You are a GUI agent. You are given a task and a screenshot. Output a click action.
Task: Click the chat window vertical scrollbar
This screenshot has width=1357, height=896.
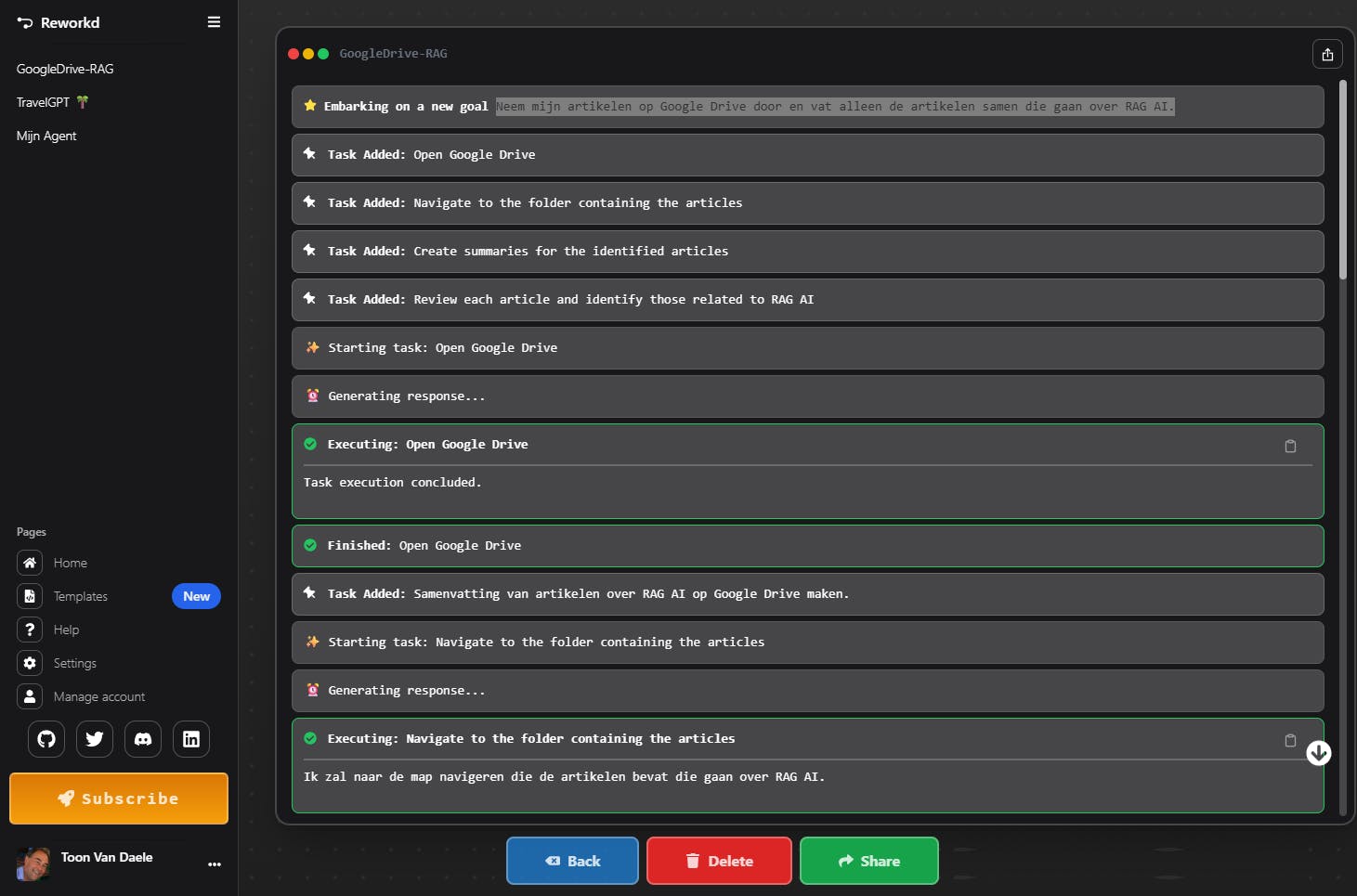[x=1343, y=179]
